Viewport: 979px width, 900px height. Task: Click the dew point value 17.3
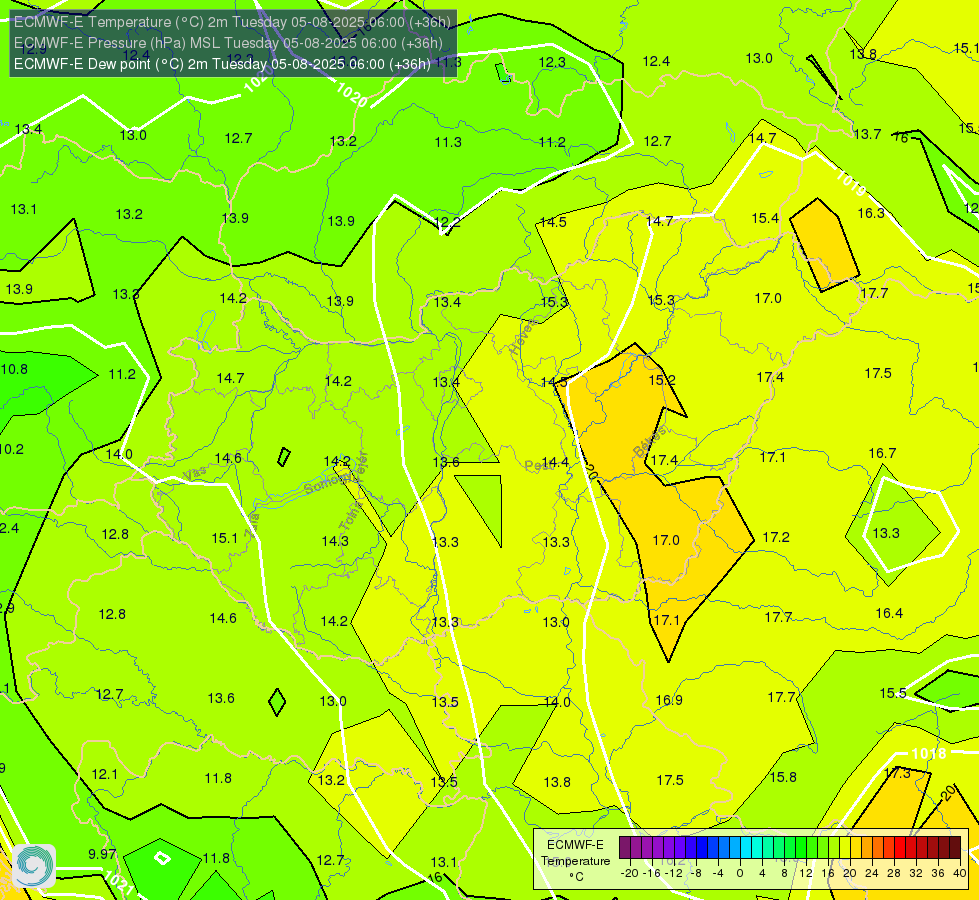[x=897, y=773]
